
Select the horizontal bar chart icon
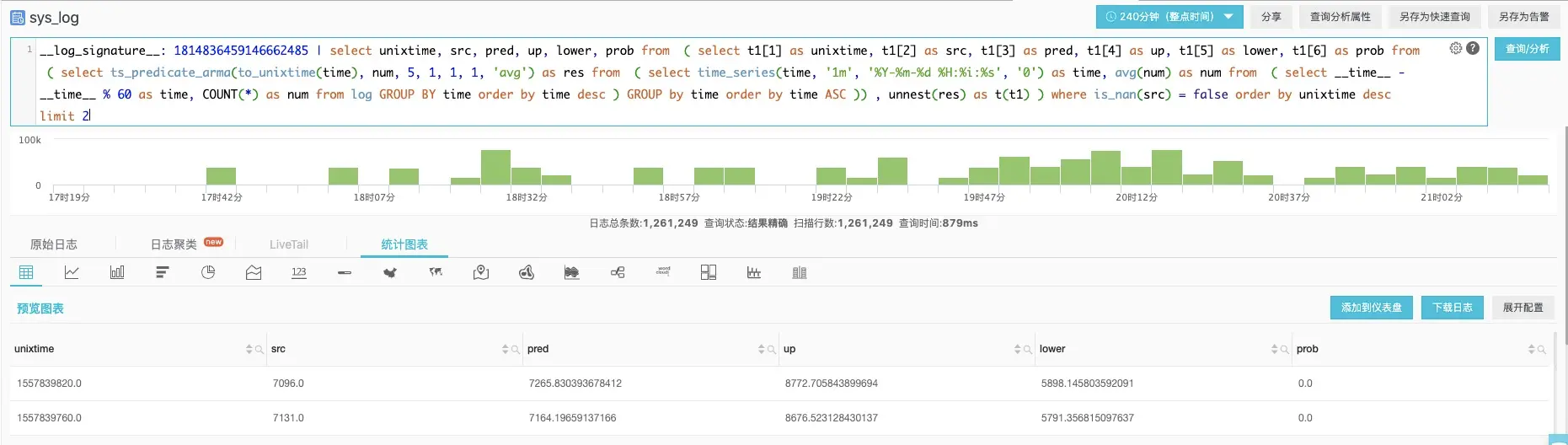point(163,272)
